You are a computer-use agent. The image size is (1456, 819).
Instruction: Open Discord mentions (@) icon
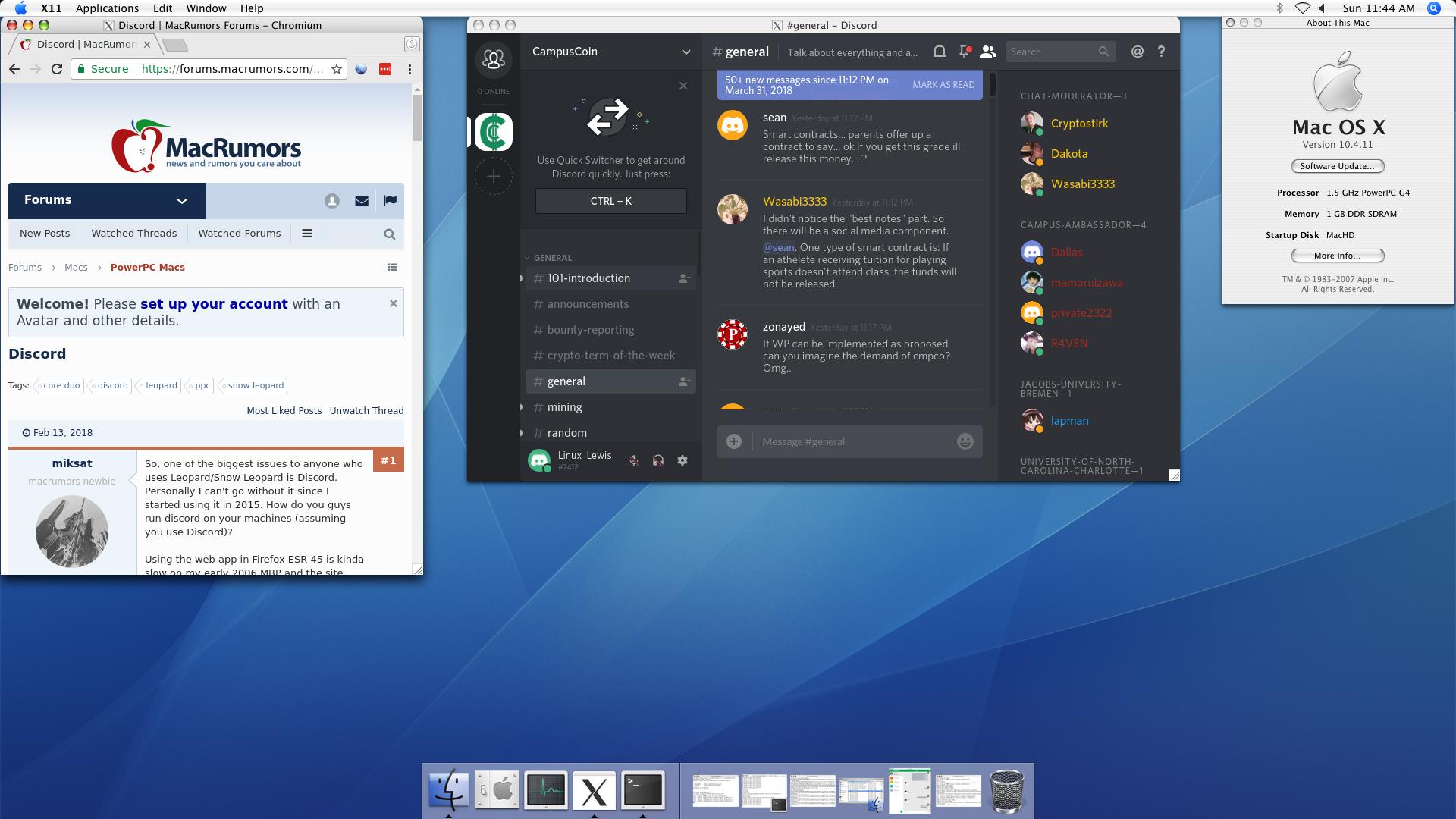click(x=1137, y=52)
